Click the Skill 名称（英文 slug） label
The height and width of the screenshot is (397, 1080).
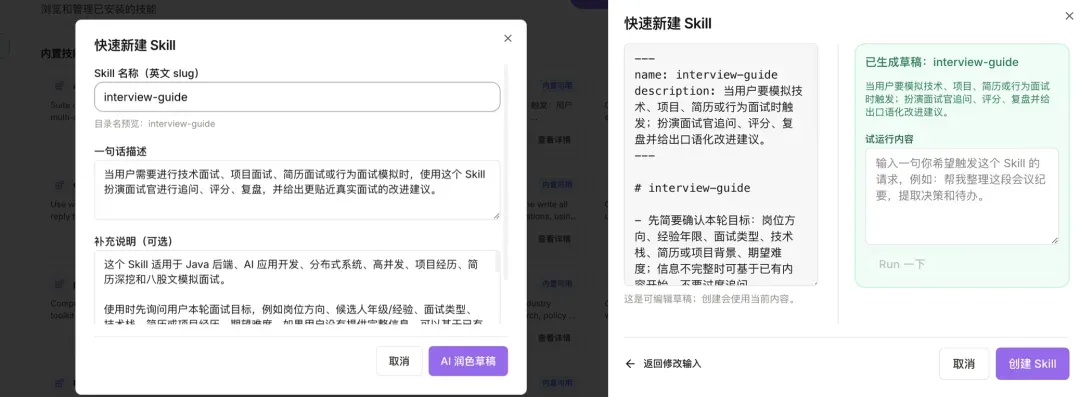point(147,72)
